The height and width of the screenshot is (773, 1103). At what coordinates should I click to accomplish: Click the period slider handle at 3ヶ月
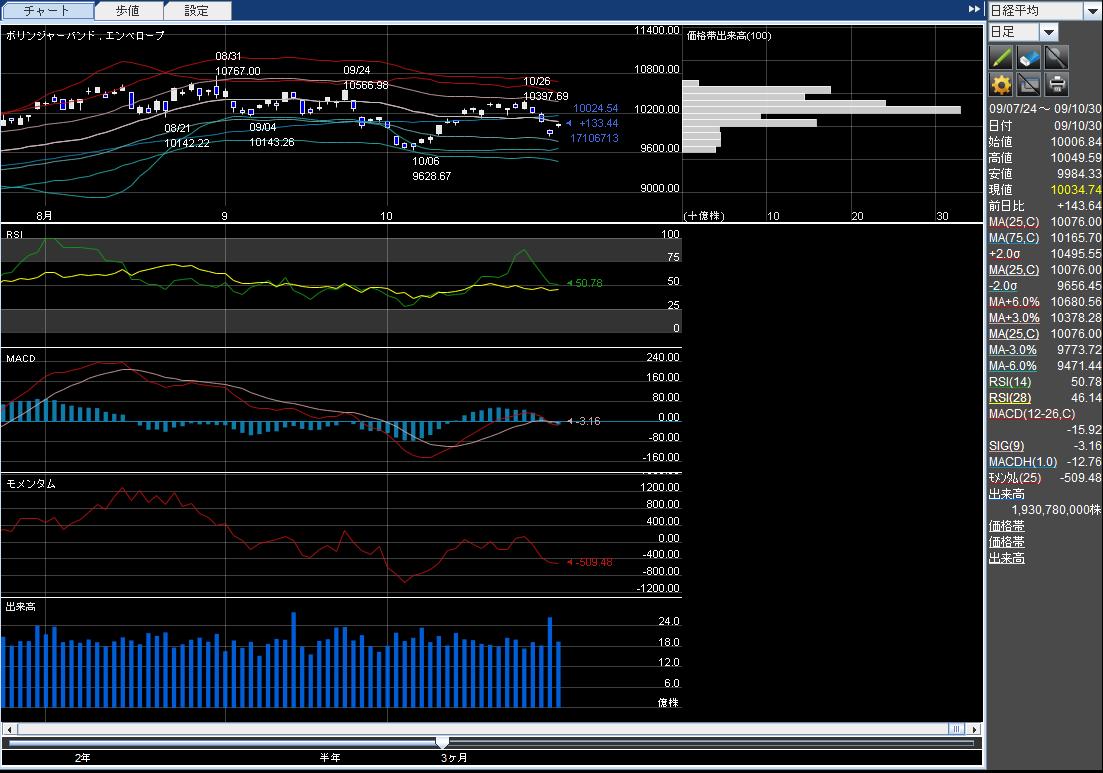[x=443, y=742]
